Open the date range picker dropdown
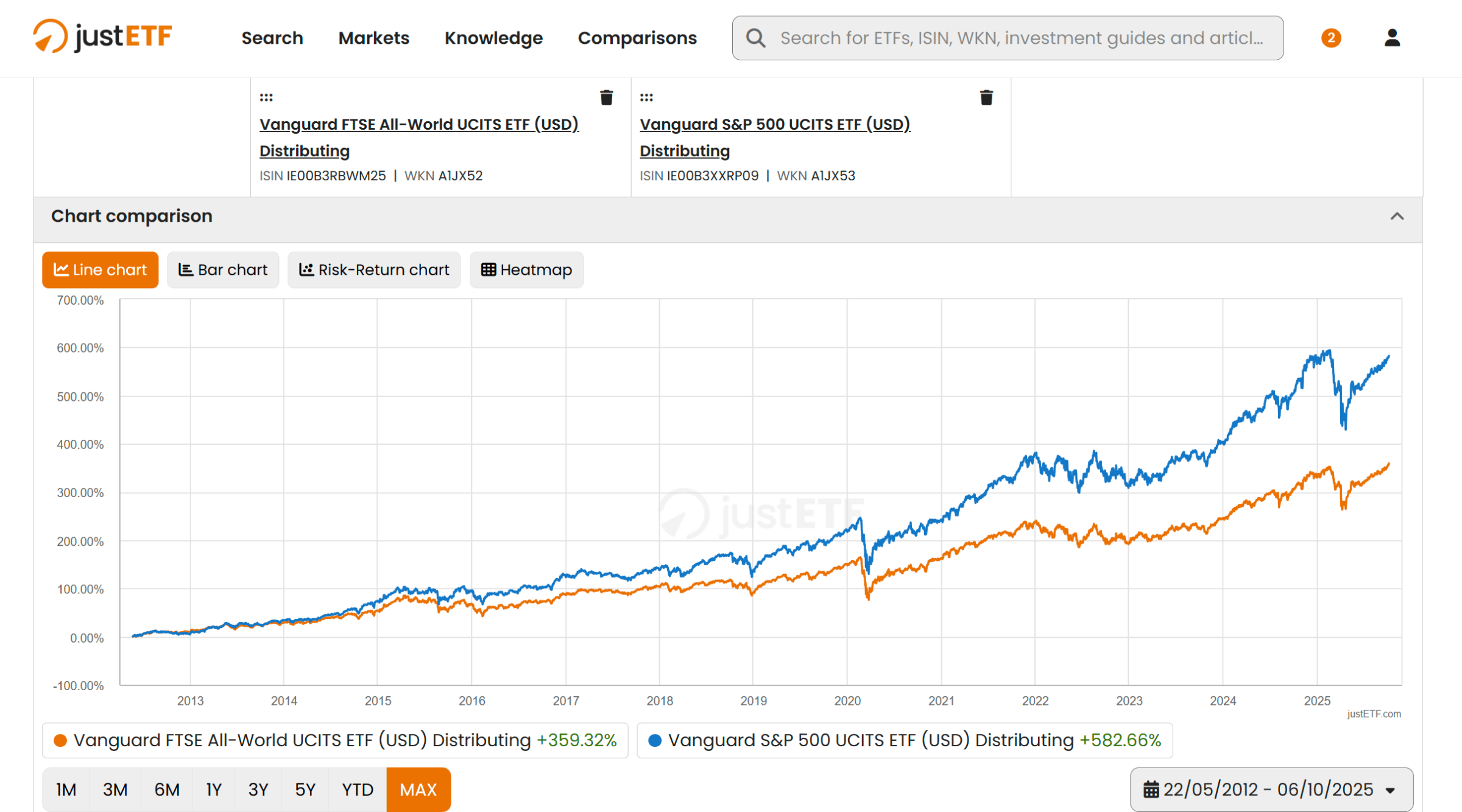Viewport: 1462px width, 812px height. tap(1271, 789)
